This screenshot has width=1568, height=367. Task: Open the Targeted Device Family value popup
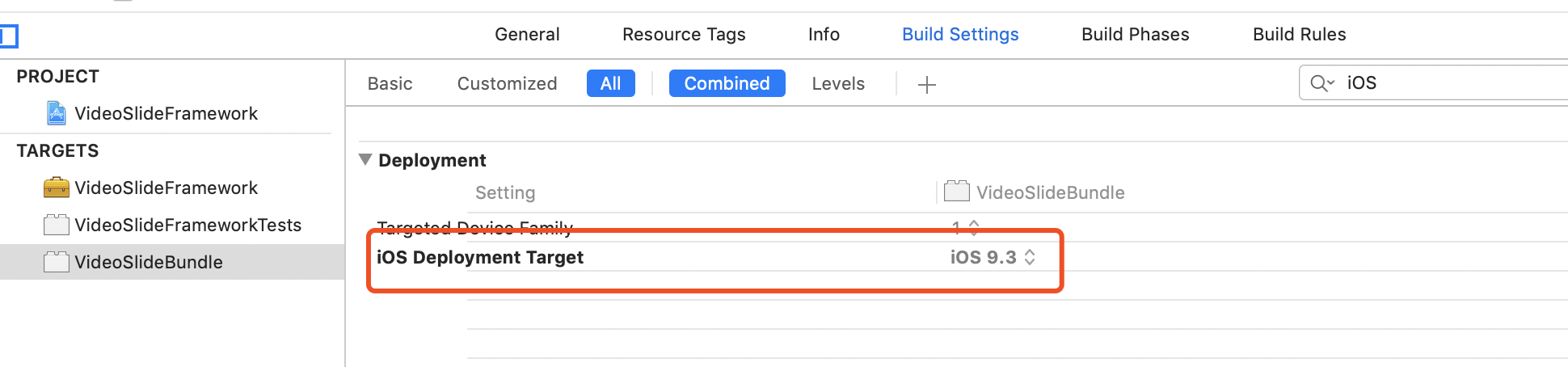pos(966,227)
